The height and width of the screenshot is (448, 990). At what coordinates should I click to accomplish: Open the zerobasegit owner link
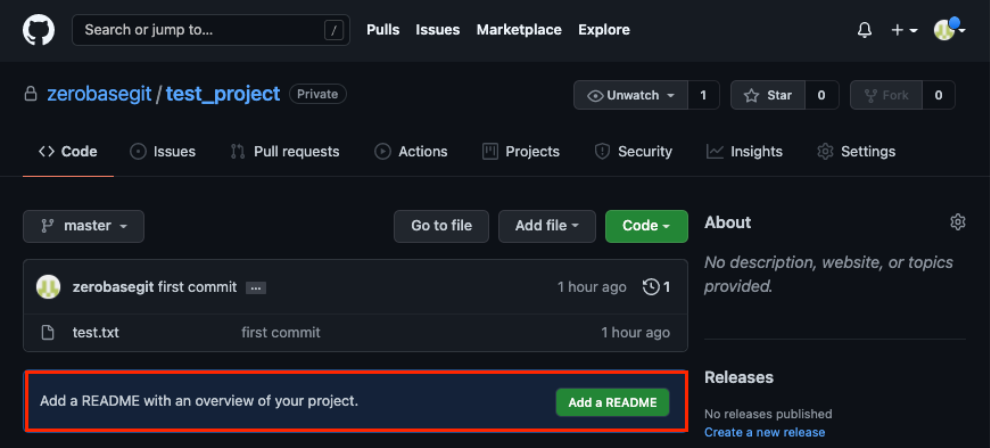pyautogui.click(x=99, y=94)
